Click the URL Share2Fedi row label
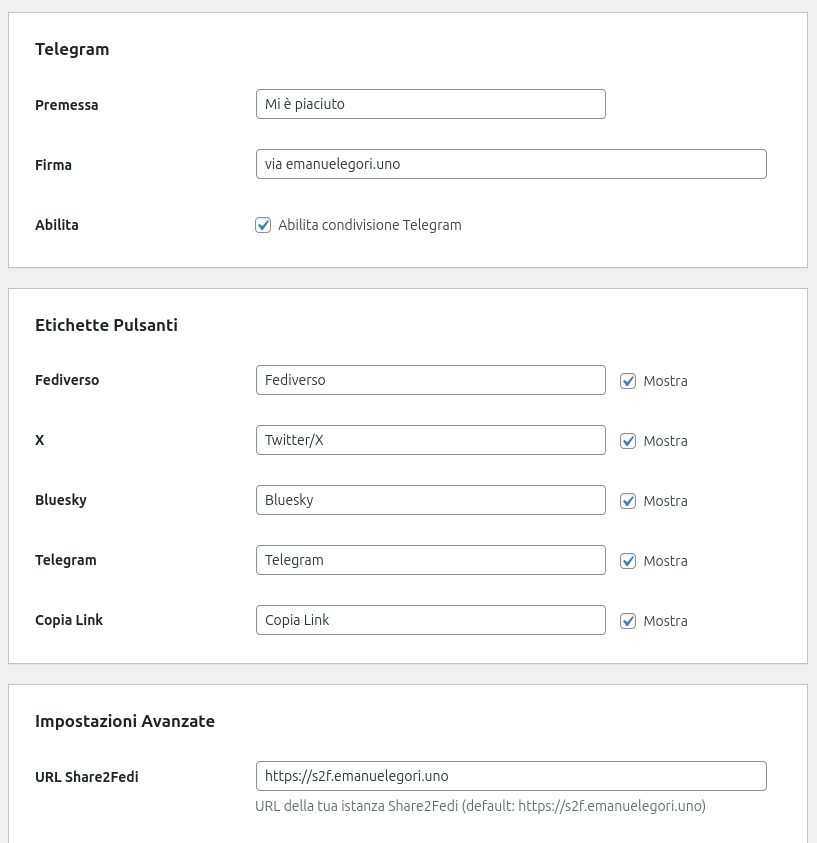Viewport: 817px width, 843px height. coord(87,777)
